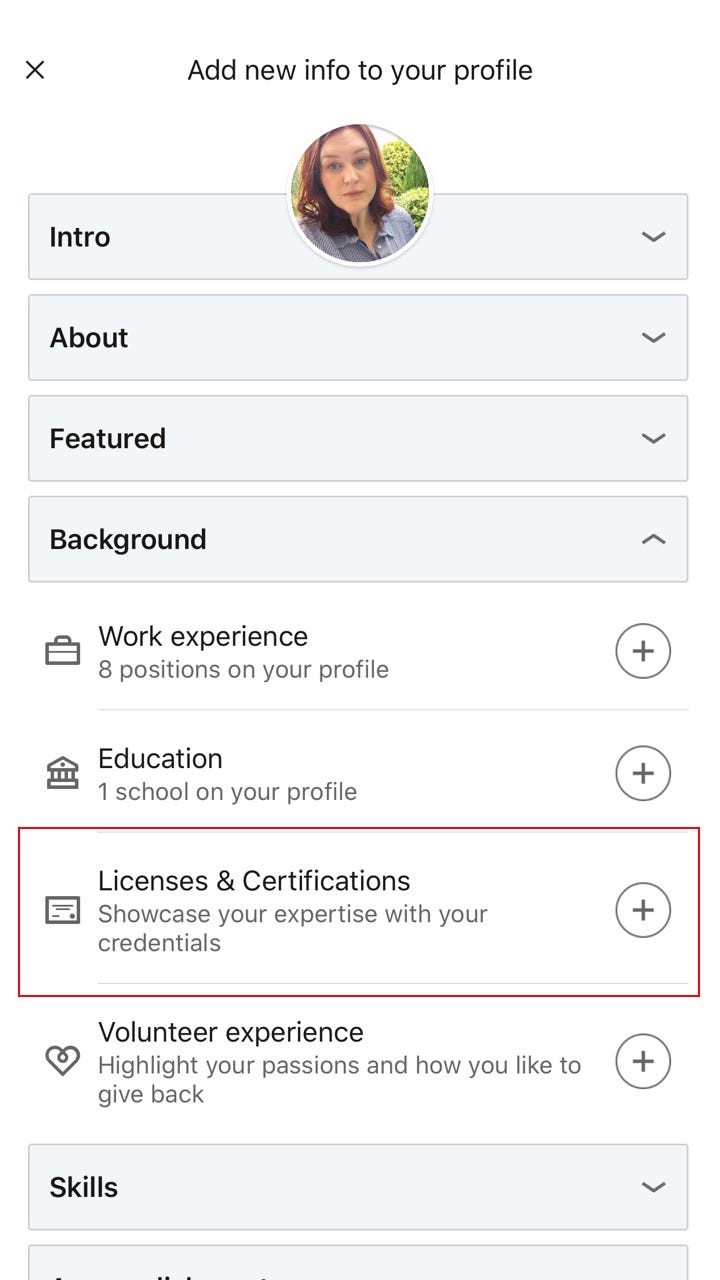Dismiss the Add new info dialog
Viewport: 720px width, 1280px height.
click(34, 69)
